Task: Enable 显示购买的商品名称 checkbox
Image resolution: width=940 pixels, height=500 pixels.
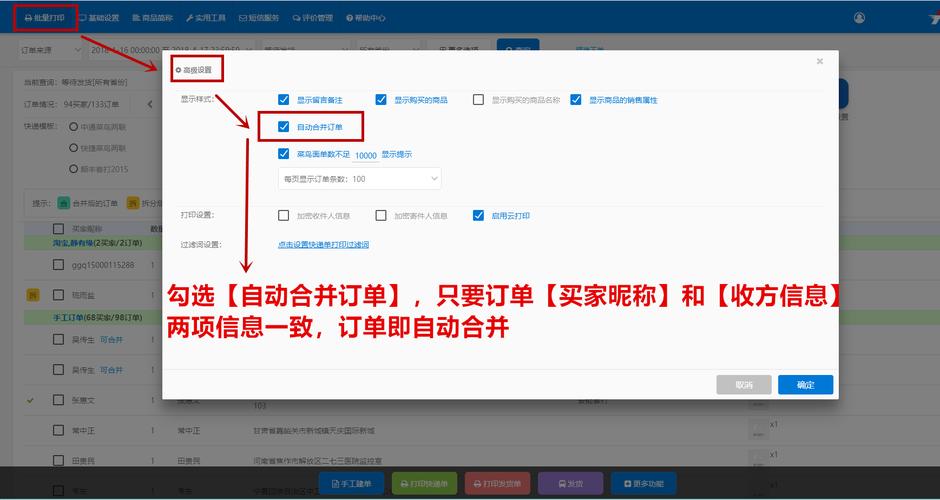Action: point(478,100)
